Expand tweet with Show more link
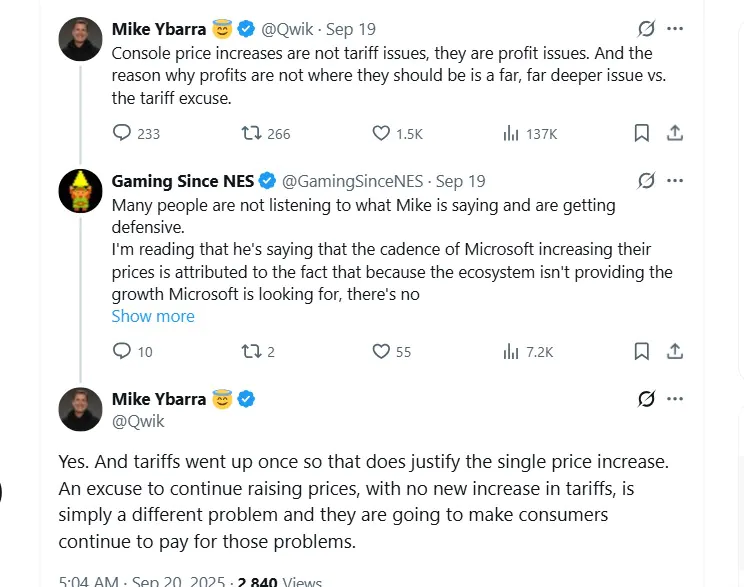 [153, 316]
